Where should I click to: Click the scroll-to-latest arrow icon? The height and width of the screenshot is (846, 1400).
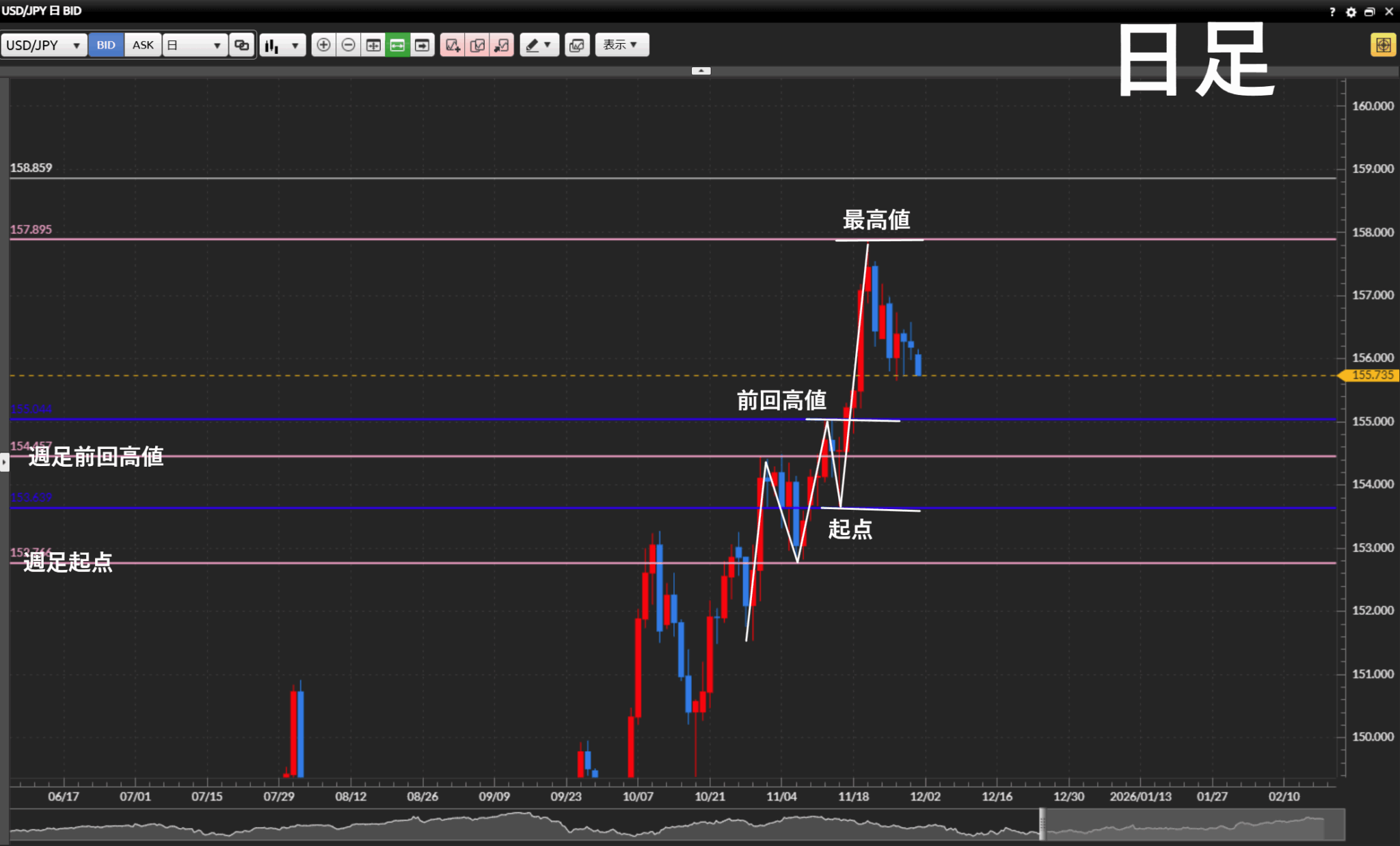coord(422,45)
